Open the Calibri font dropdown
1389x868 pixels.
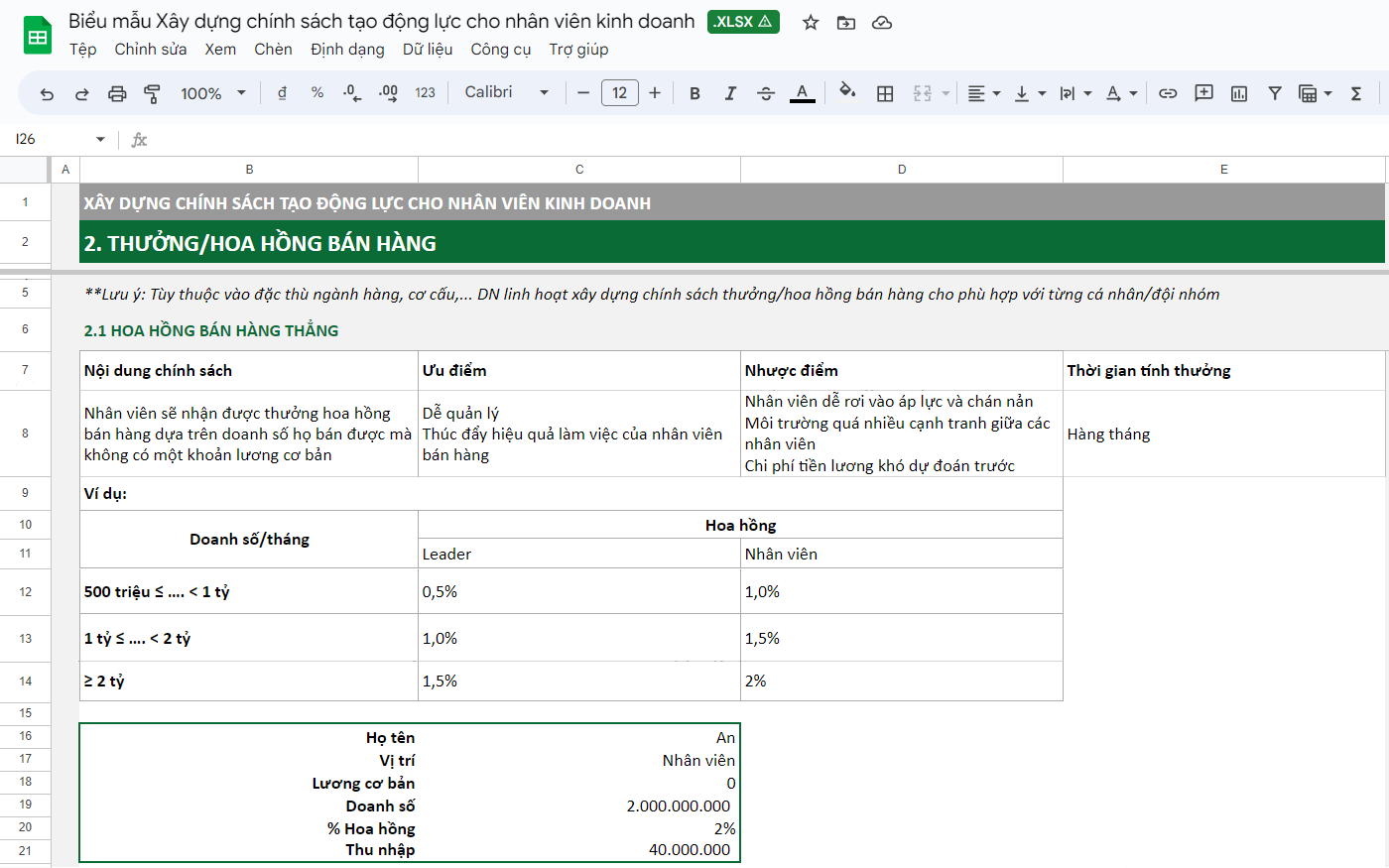[x=506, y=92]
